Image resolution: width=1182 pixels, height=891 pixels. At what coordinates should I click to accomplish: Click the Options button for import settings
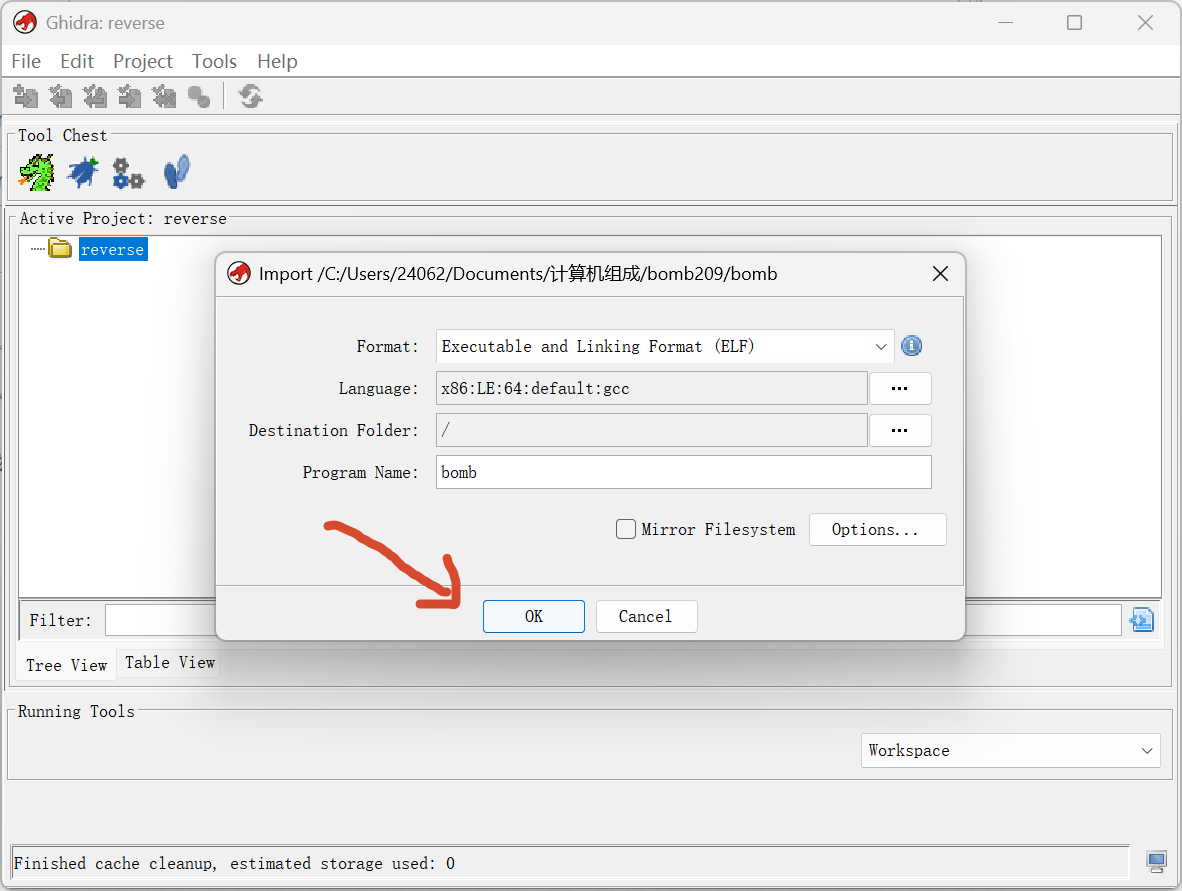pos(877,529)
